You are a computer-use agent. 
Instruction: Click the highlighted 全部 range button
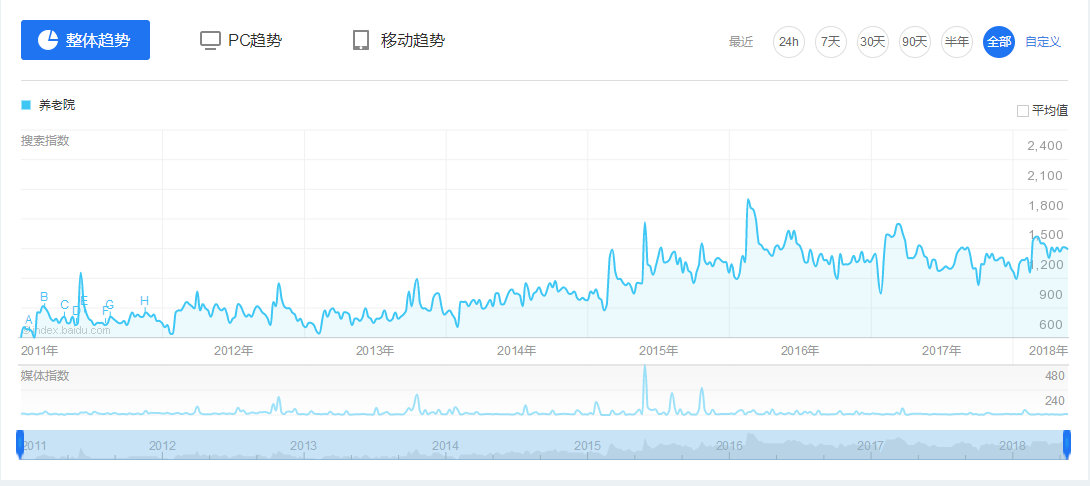tap(999, 42)
